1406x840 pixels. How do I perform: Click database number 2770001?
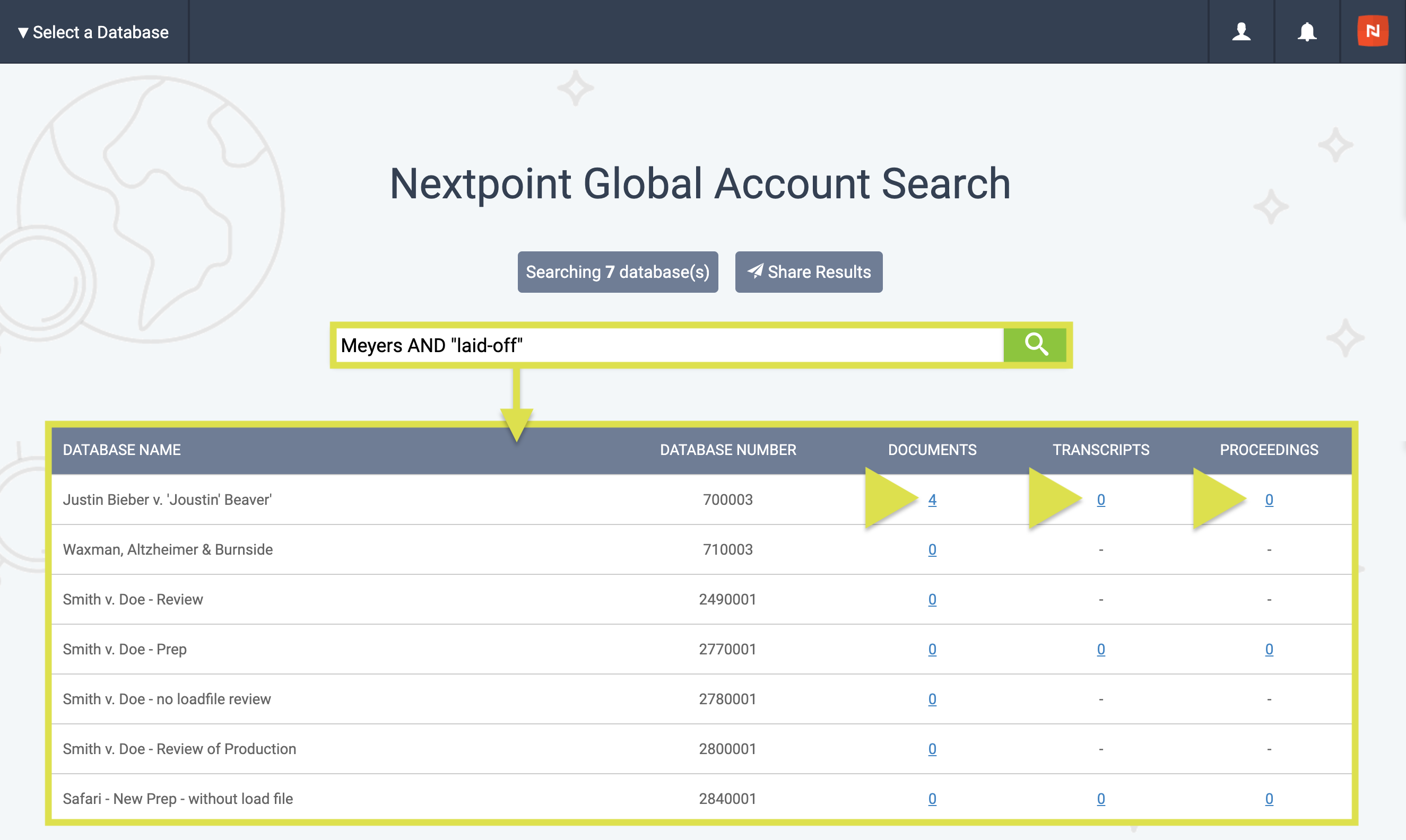727,649
